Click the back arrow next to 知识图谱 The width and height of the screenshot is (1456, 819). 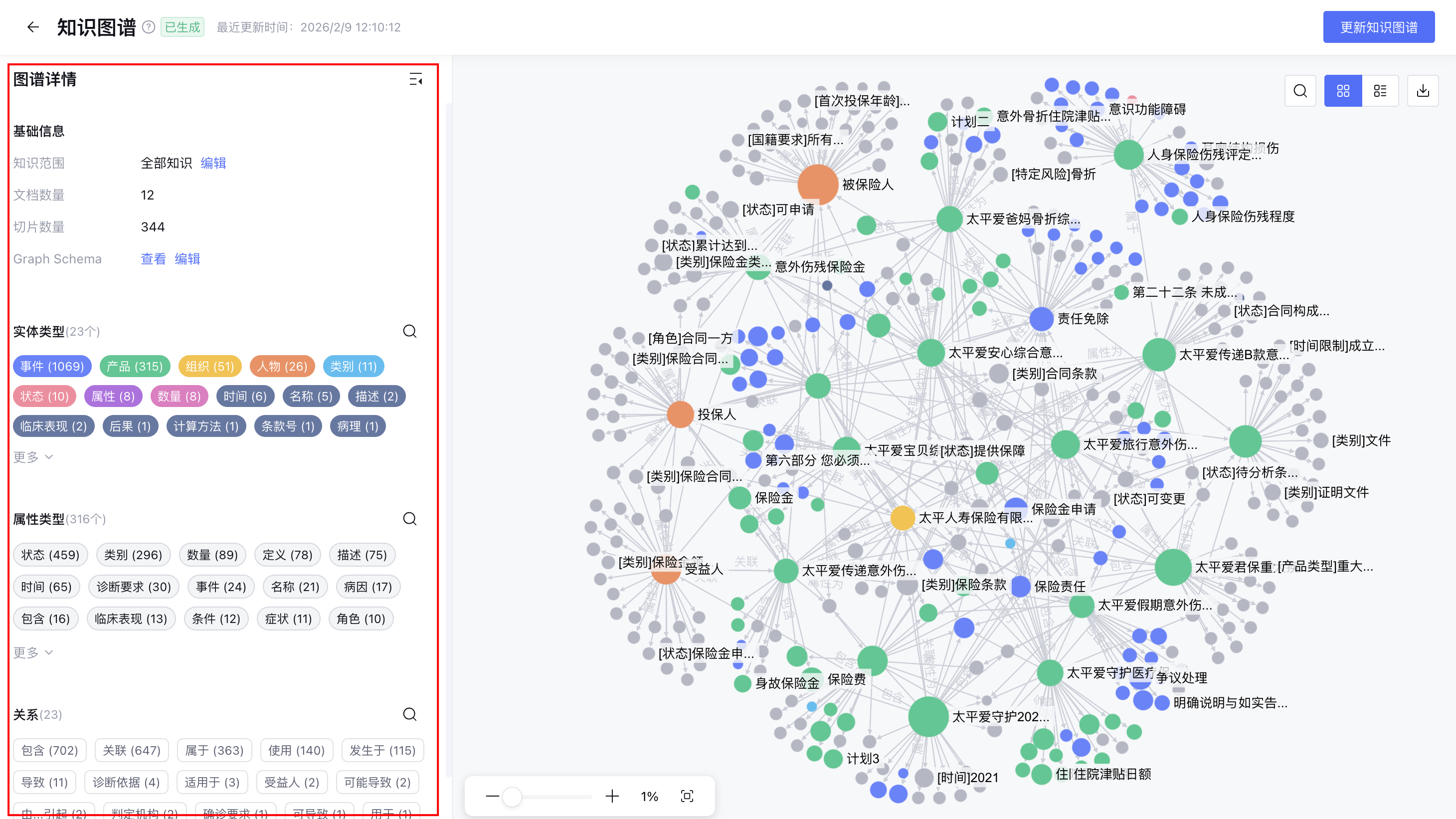33,27
